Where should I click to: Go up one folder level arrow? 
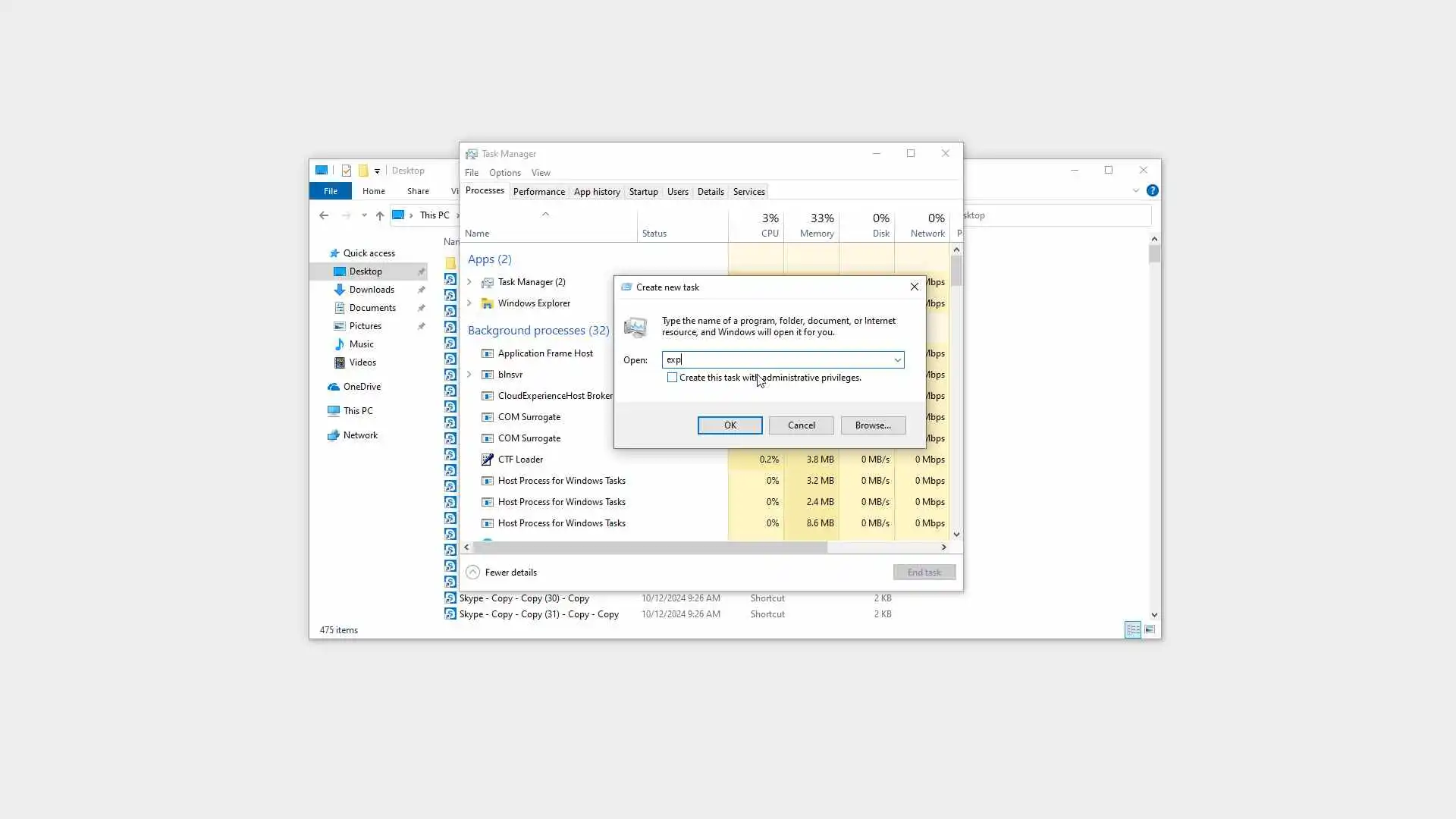point(380,215)
